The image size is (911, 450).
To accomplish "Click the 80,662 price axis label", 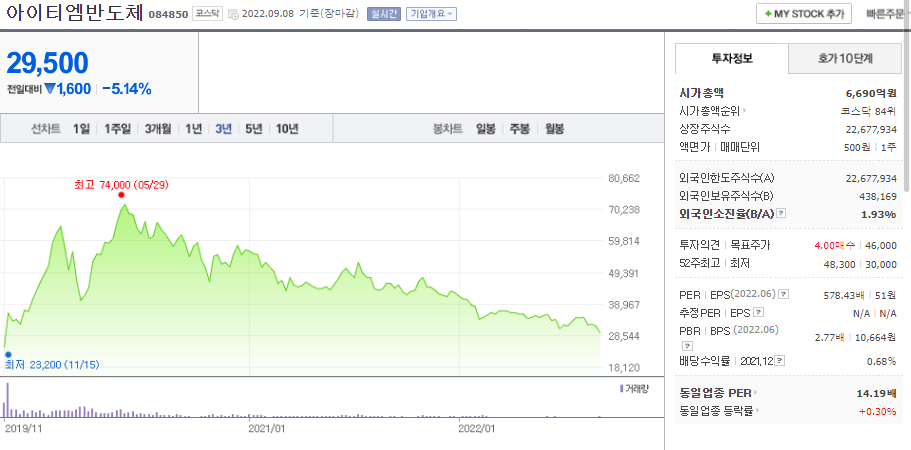I will point(624,178).
